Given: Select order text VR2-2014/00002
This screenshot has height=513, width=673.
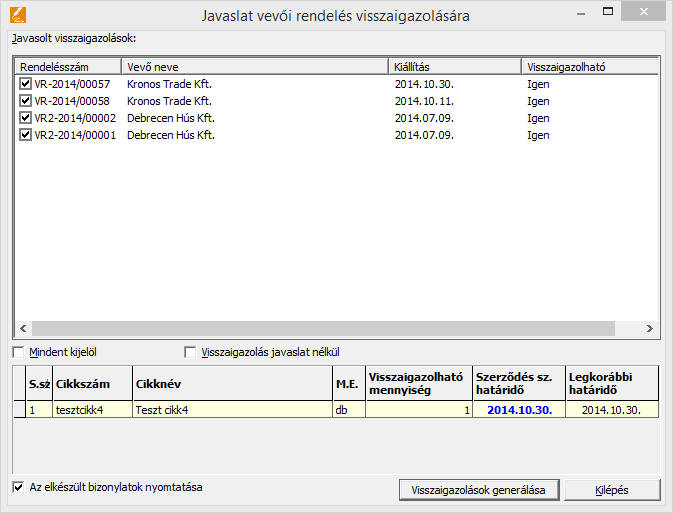Looking at the screenshot, I should 75,118.
